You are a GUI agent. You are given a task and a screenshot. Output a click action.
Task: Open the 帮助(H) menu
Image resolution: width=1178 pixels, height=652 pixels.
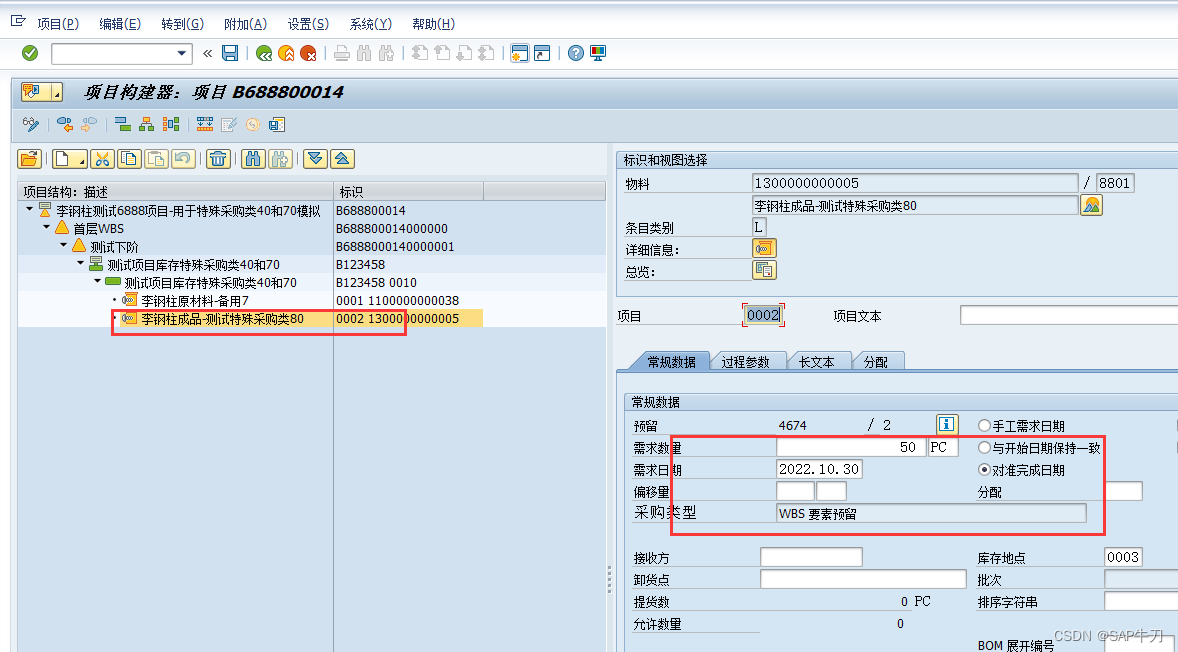coord(433,24)
